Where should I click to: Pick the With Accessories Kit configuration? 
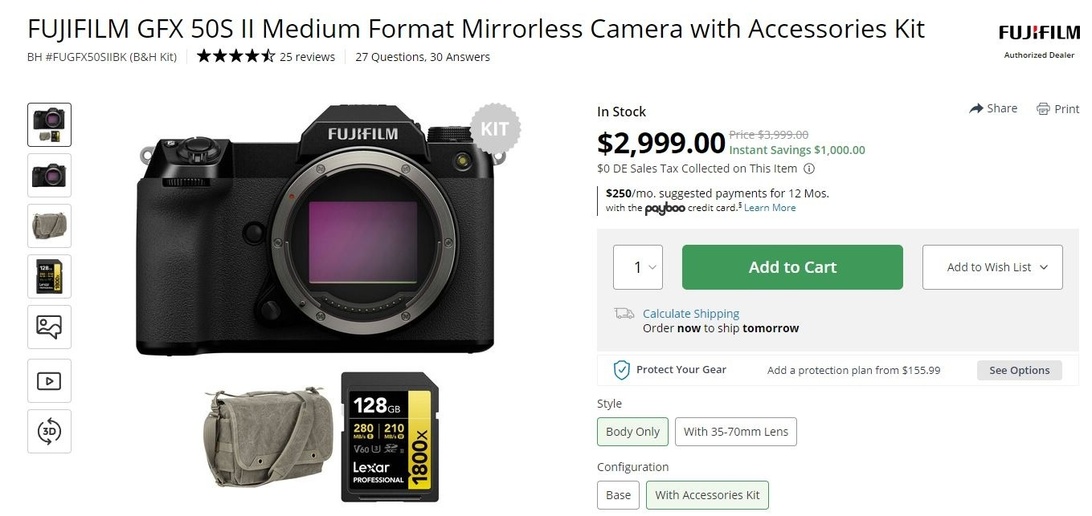pyautogui.click(x=707, y=495)
